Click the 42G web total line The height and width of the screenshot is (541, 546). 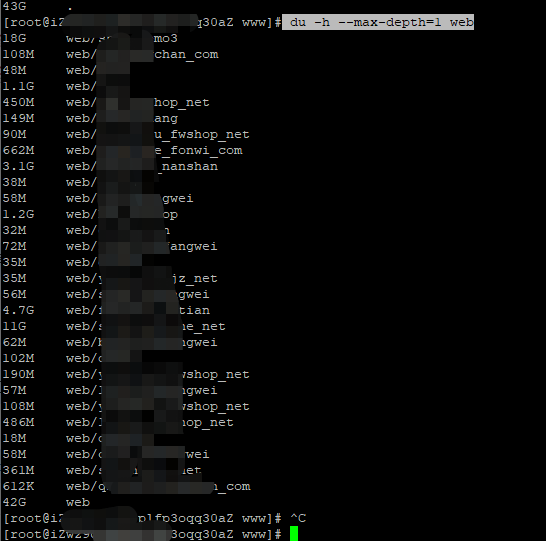[46, 502]
